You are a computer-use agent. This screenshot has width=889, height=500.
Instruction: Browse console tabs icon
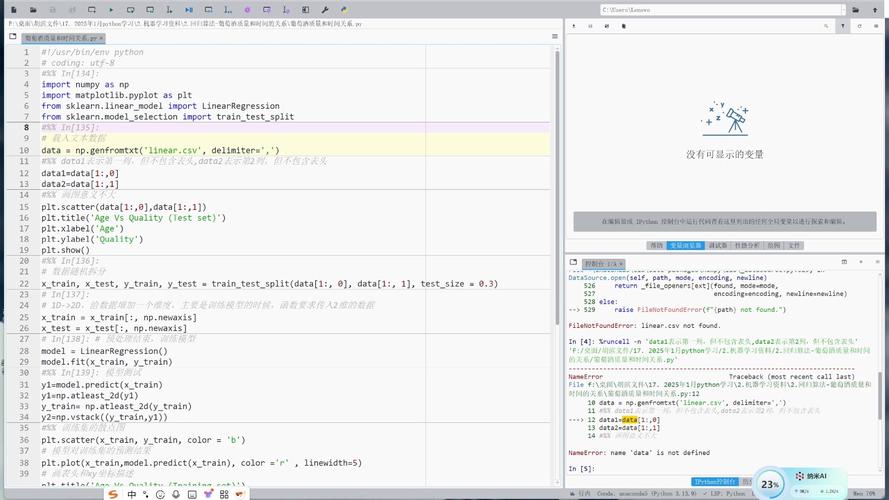(x=573, y=262)
